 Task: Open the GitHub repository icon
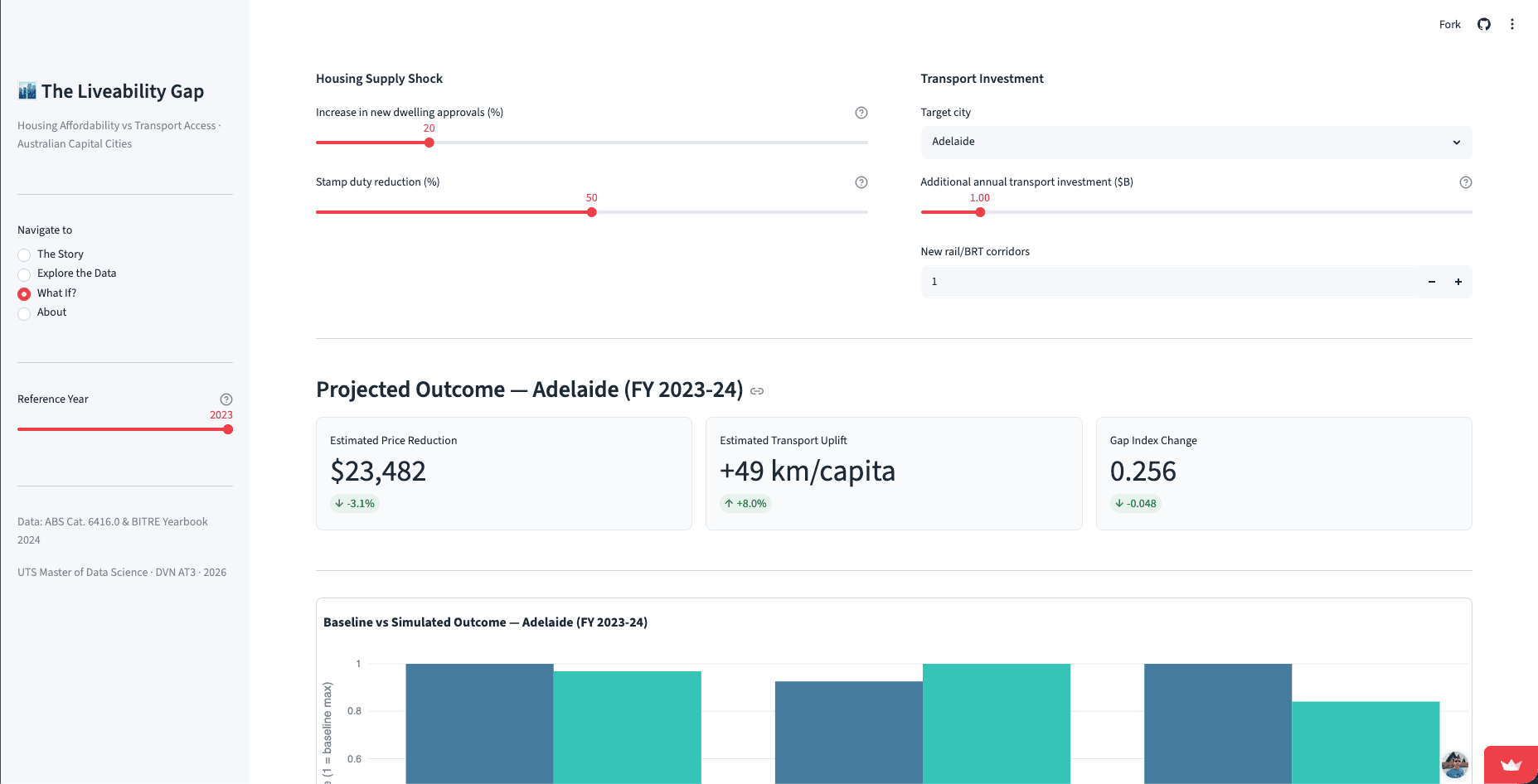1484,24
